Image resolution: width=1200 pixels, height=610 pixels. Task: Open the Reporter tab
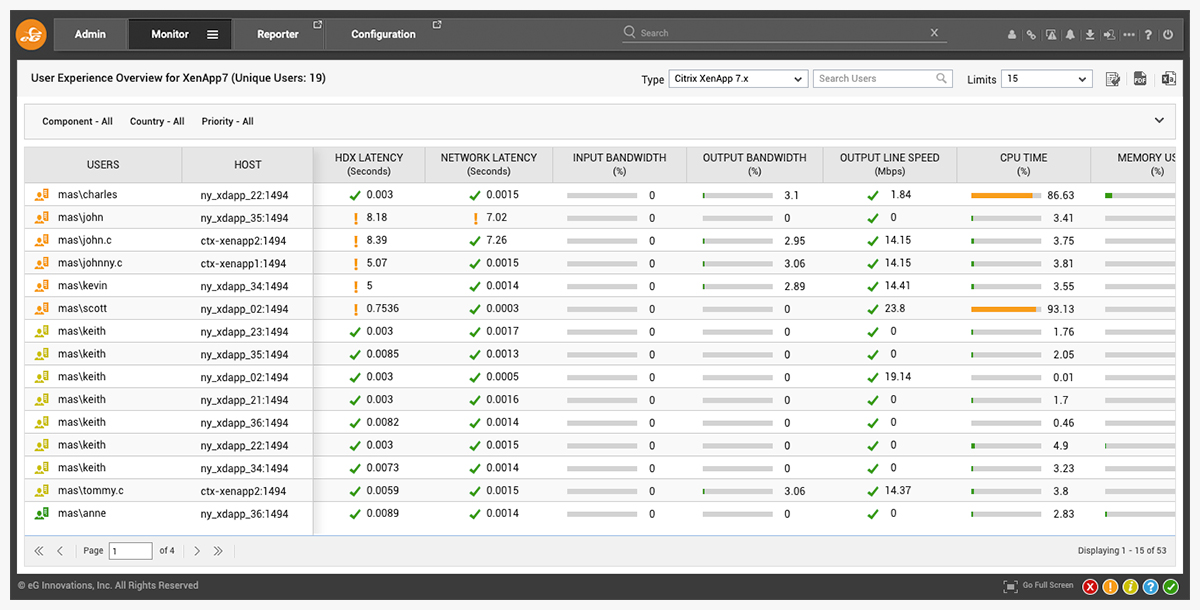[278, 34]
